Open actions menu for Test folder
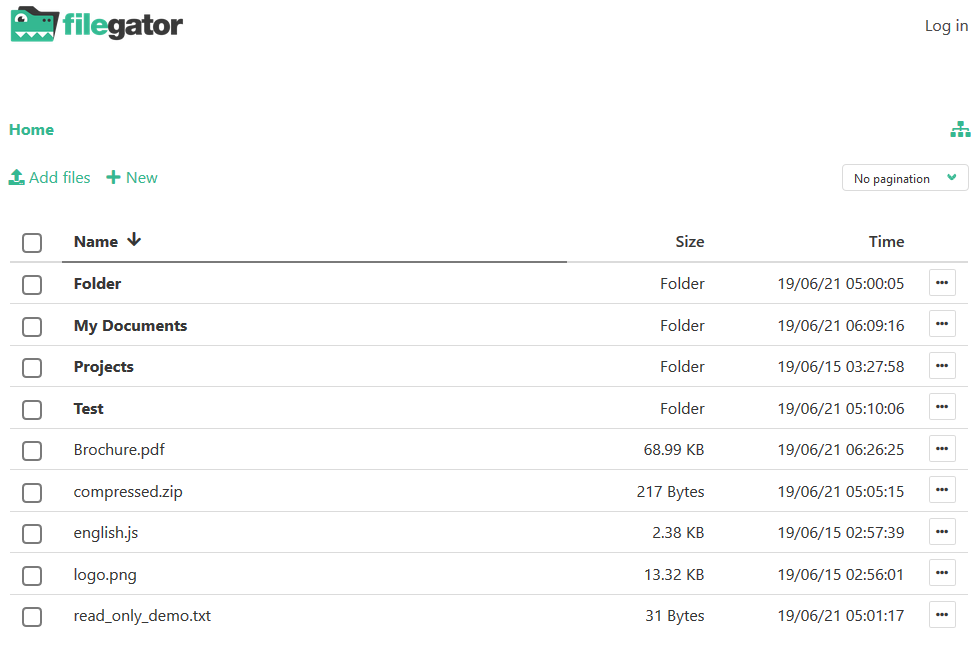The image size is (979, 649). [x=942, y=407]
